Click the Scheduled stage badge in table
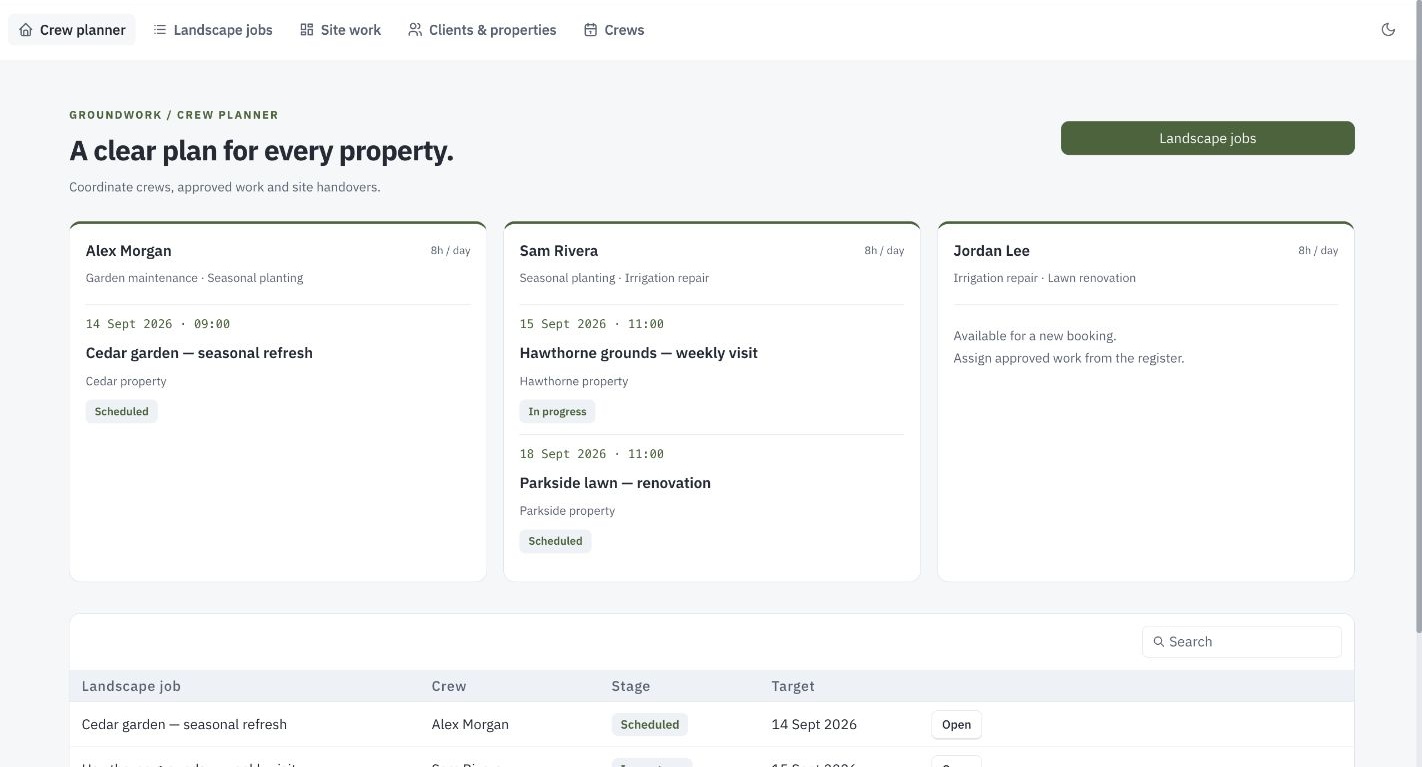The image size is (1422, 767). (650, 725)
